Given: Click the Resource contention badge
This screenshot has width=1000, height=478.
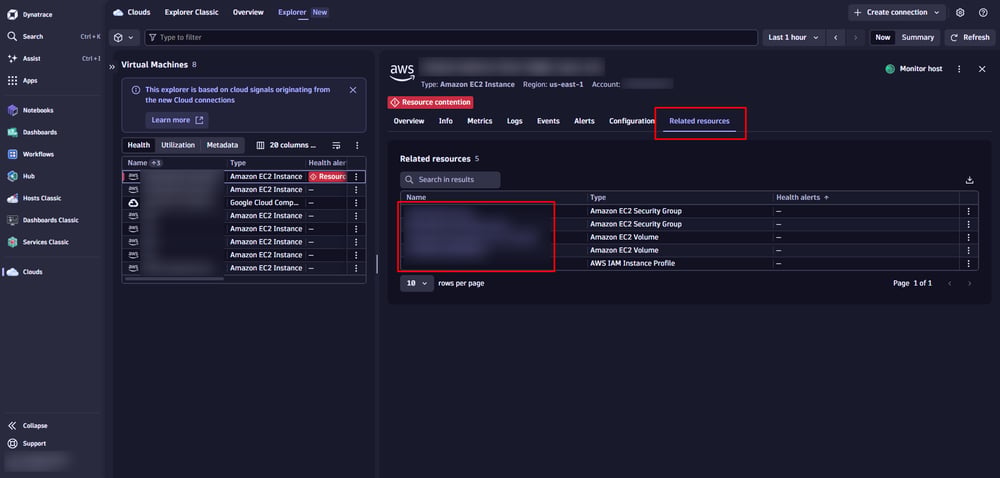Looking at the screenshot, I should click(x=430, y=102).
